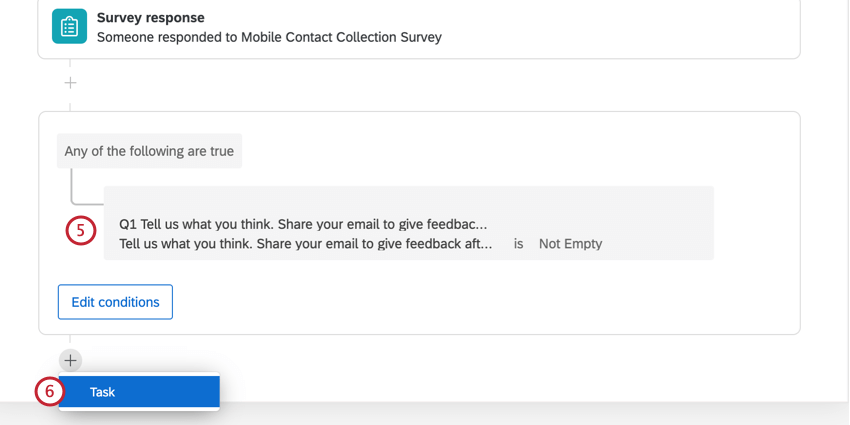Click the truncated 'feedback aft...' choice line
The width and height of the screenshot is (850, 425).
pos(305,244)
